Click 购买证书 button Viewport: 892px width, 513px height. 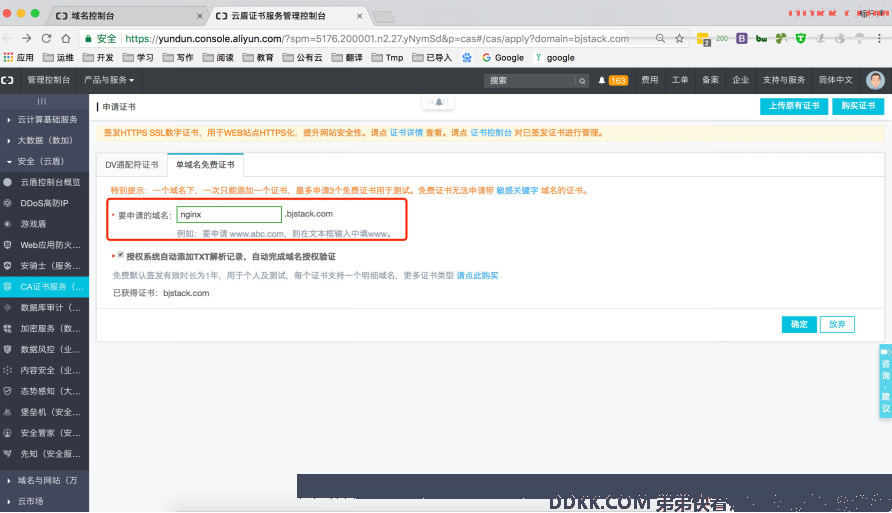(858, 106)
